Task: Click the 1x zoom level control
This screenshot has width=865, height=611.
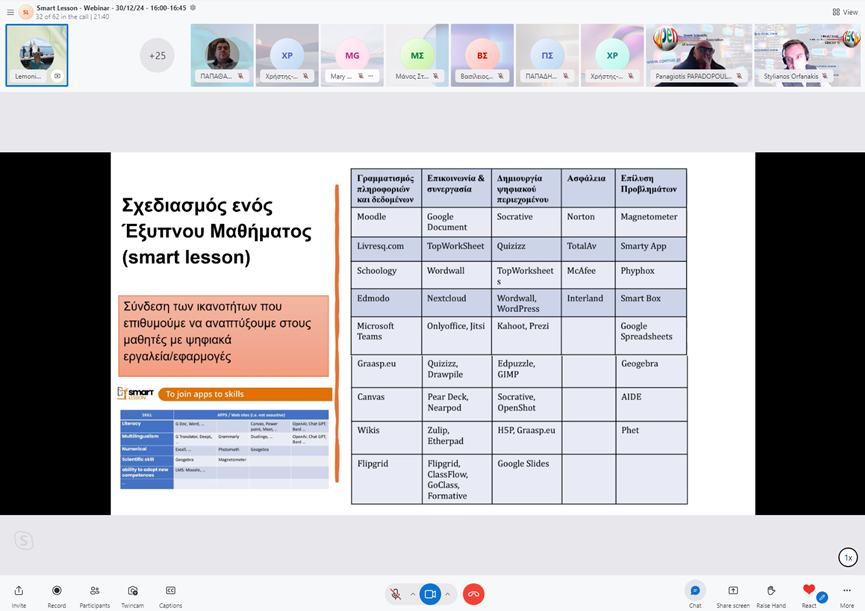Action: (847, 557)
